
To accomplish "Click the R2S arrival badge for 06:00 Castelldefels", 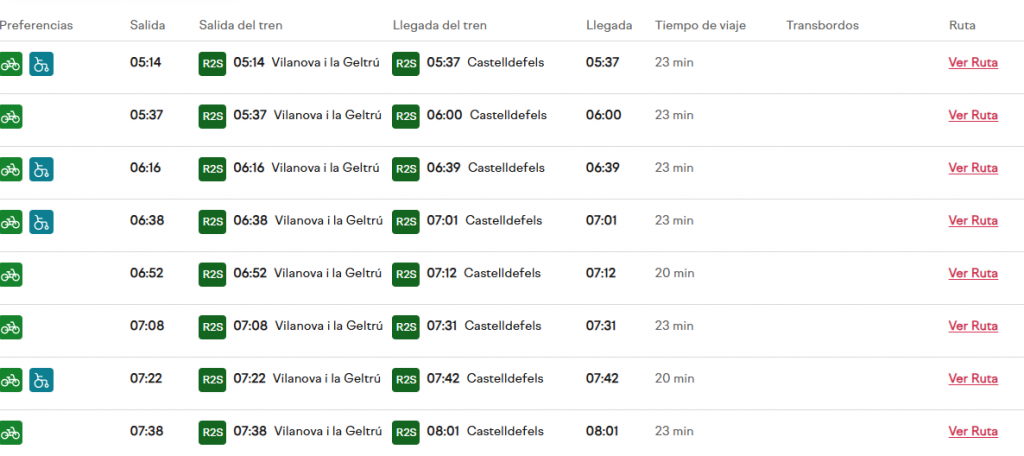I will (x=405, y=116).
